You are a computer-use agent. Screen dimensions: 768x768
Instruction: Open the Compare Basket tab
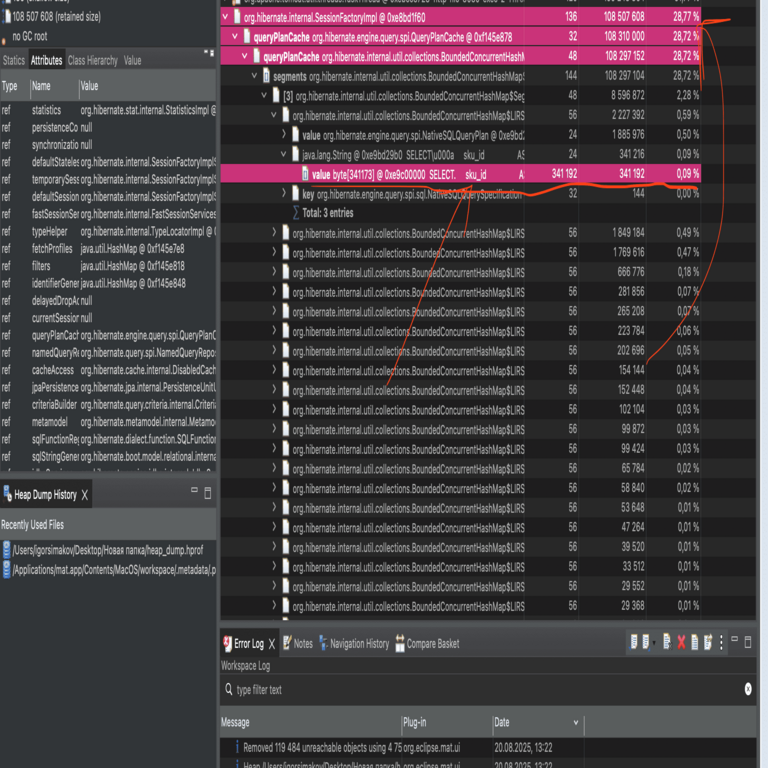(x=432, y=644)
